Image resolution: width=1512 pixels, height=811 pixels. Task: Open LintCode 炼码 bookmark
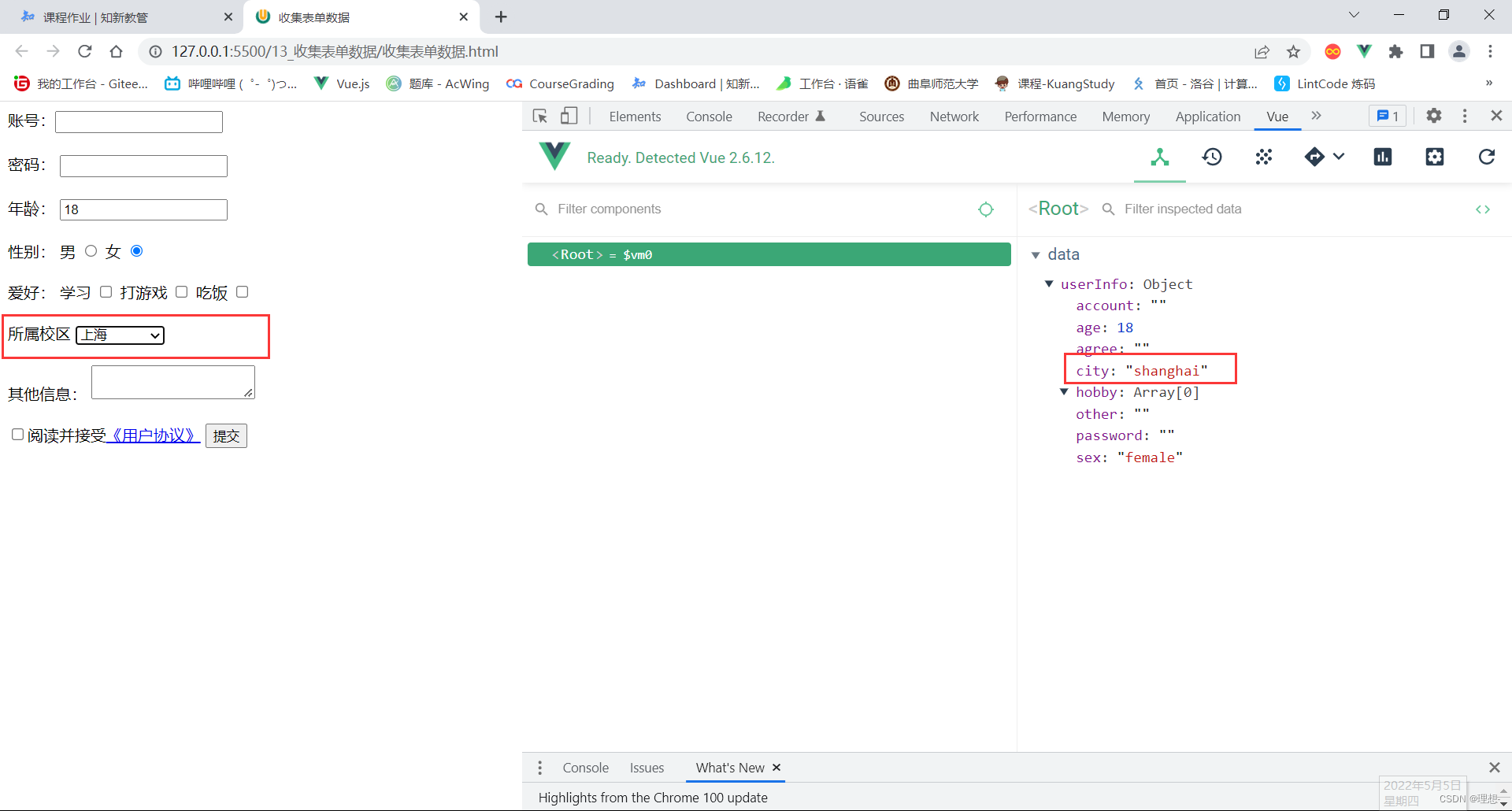point(1325,83)
